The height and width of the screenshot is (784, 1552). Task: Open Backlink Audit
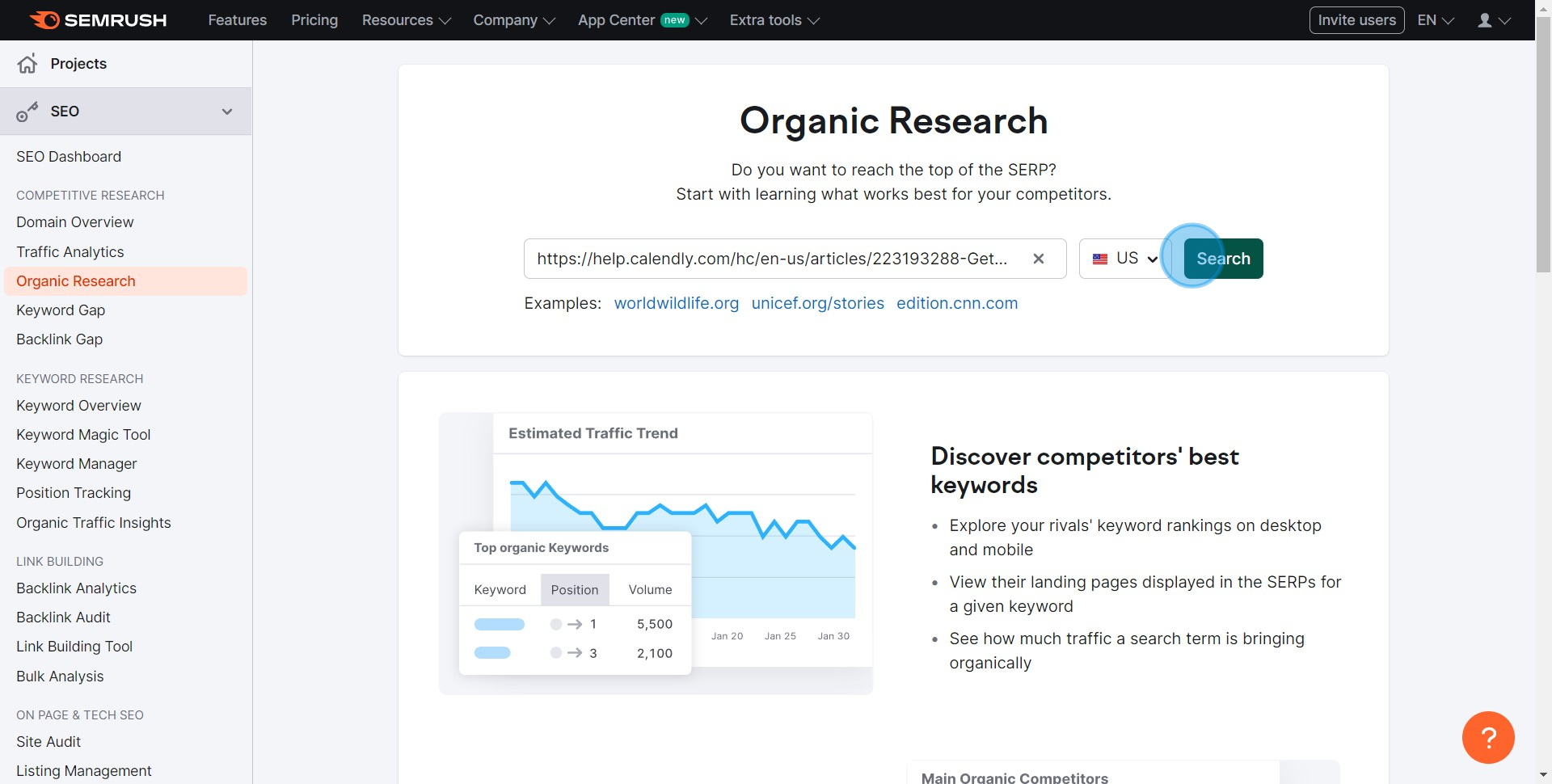click(63, 618)
